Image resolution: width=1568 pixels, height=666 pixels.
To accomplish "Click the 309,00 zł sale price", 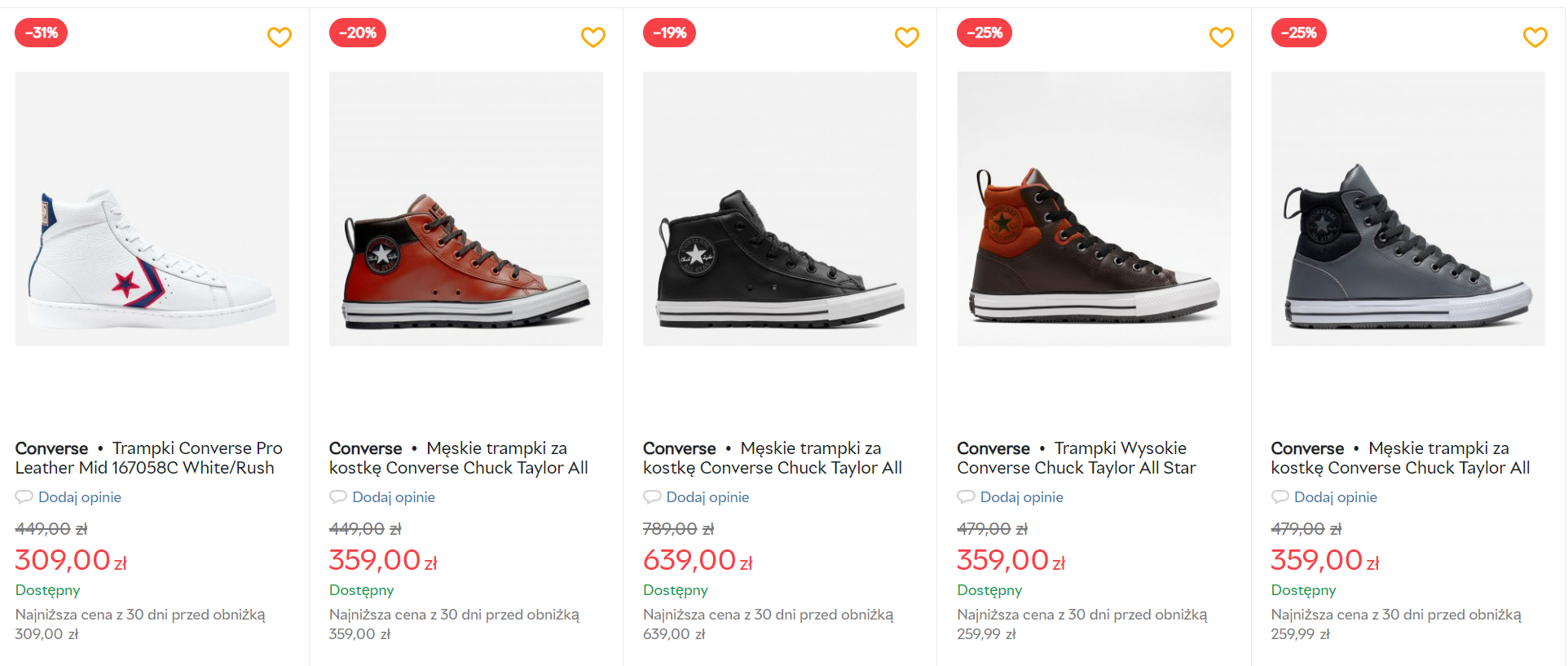I will (70, 560).
